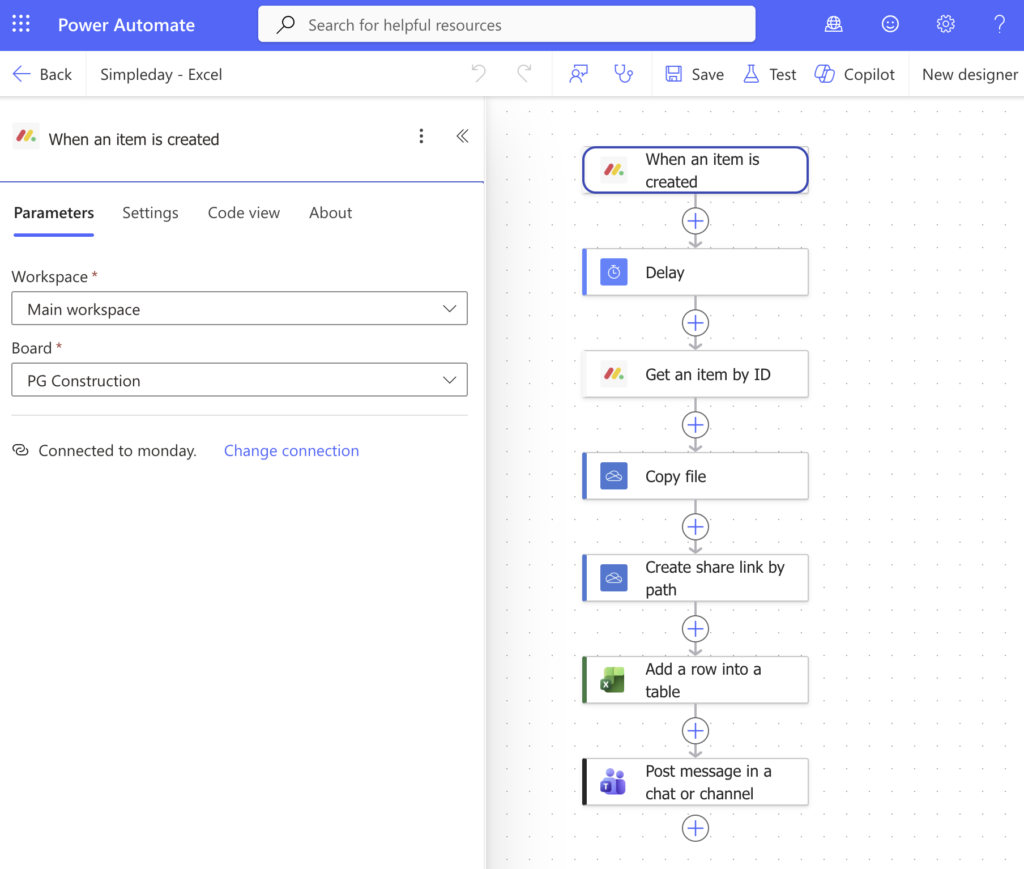Click the Copy file OneDrive icon
Image resolution: width=1024 pixels, height=869 pixels.
click(614, 476)
